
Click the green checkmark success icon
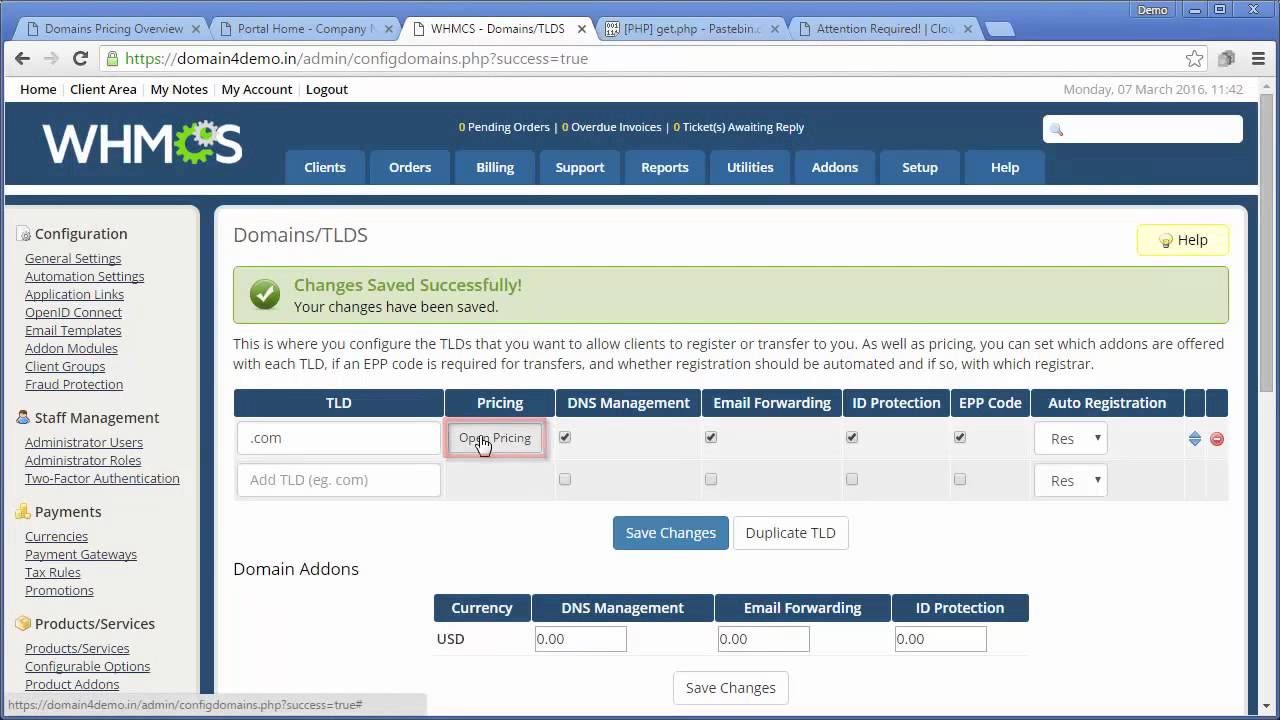click(x=265, y=294)
